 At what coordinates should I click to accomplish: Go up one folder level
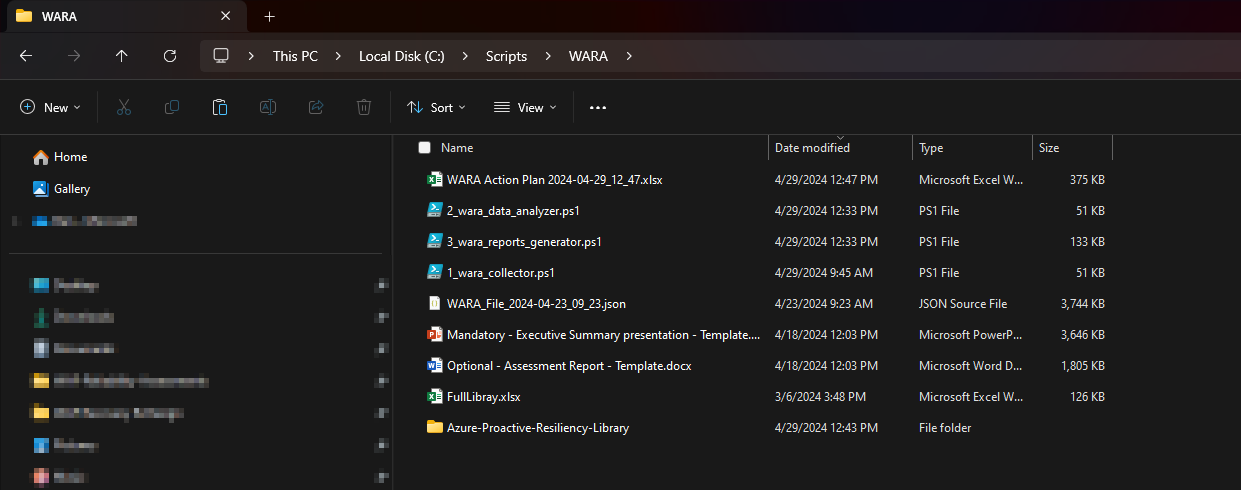tap(122, 56)
